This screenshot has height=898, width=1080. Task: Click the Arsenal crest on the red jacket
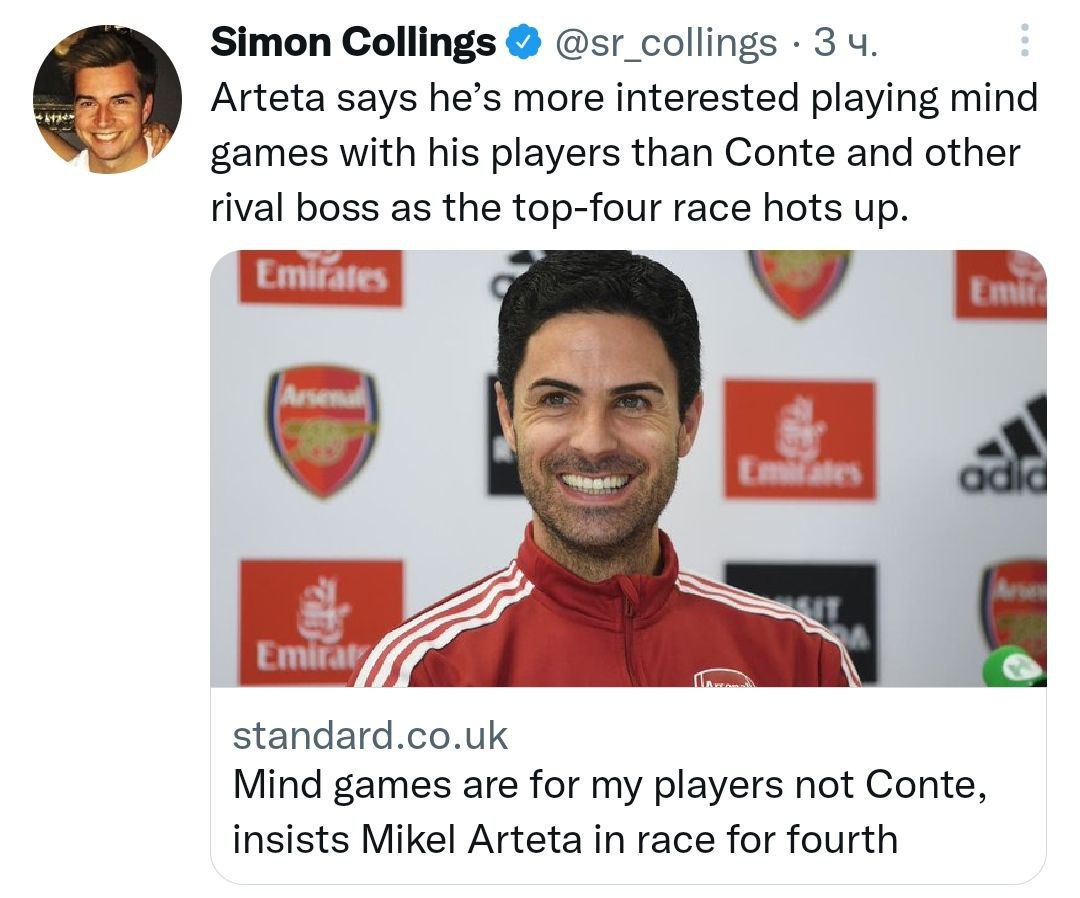(x=725, y=678)
